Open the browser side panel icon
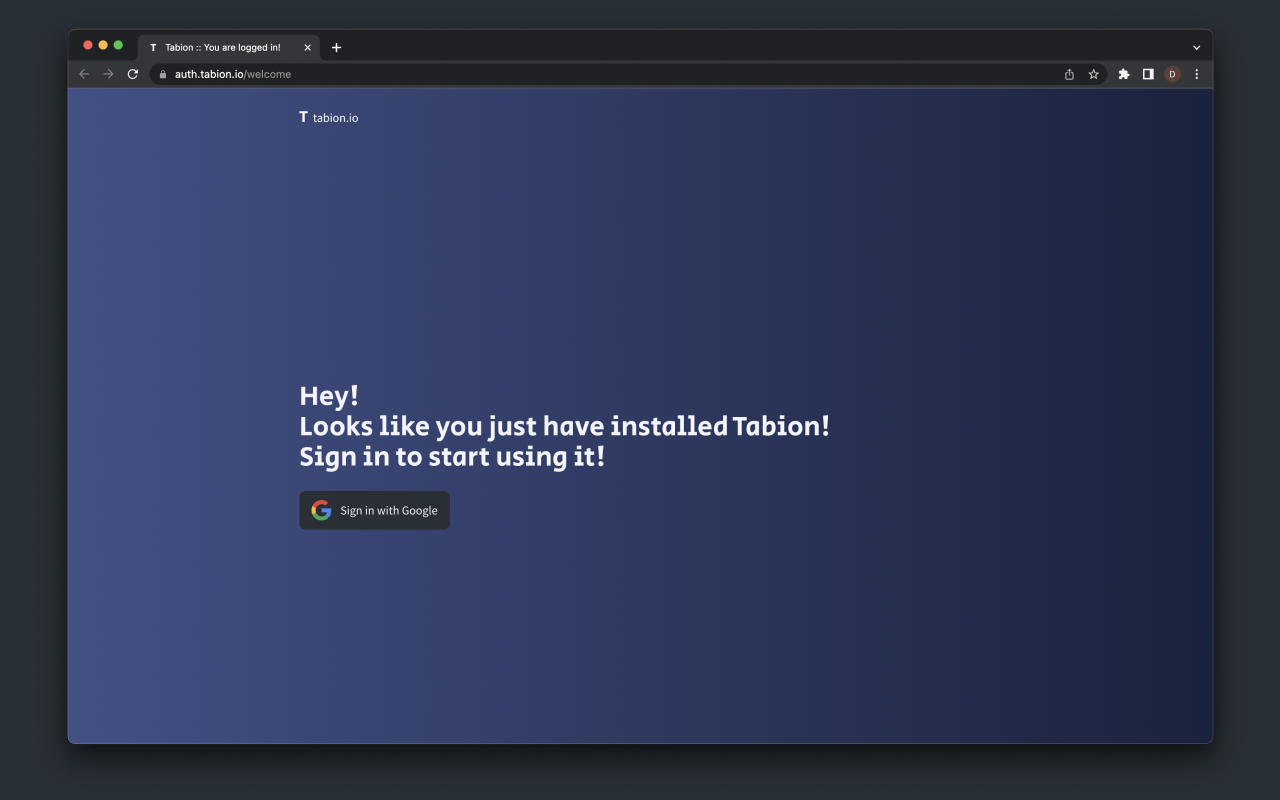 pyautogui.click(x=1147, y=74)
